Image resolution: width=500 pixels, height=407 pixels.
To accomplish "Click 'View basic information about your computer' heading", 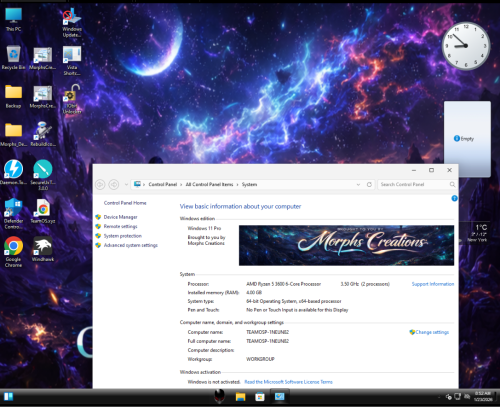I will pos(240,206).
